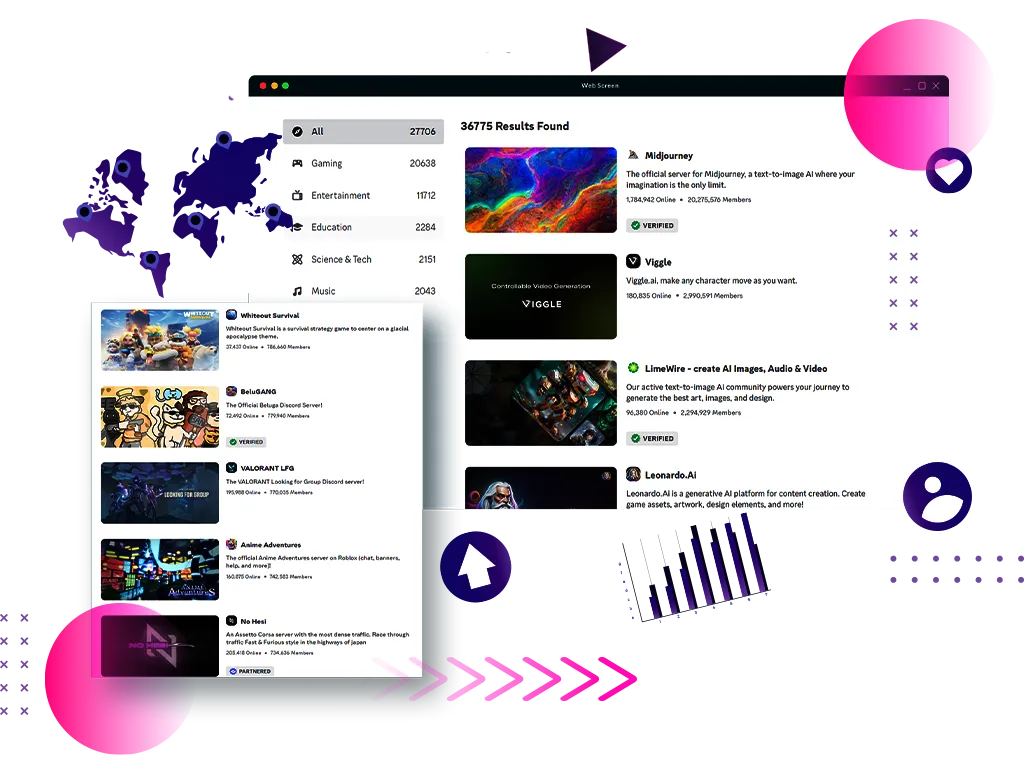Open the Leonardo.Ai wizard thumbnail
The width and height of the screenshot is (1024, 768).
click(x=541, y=488)
